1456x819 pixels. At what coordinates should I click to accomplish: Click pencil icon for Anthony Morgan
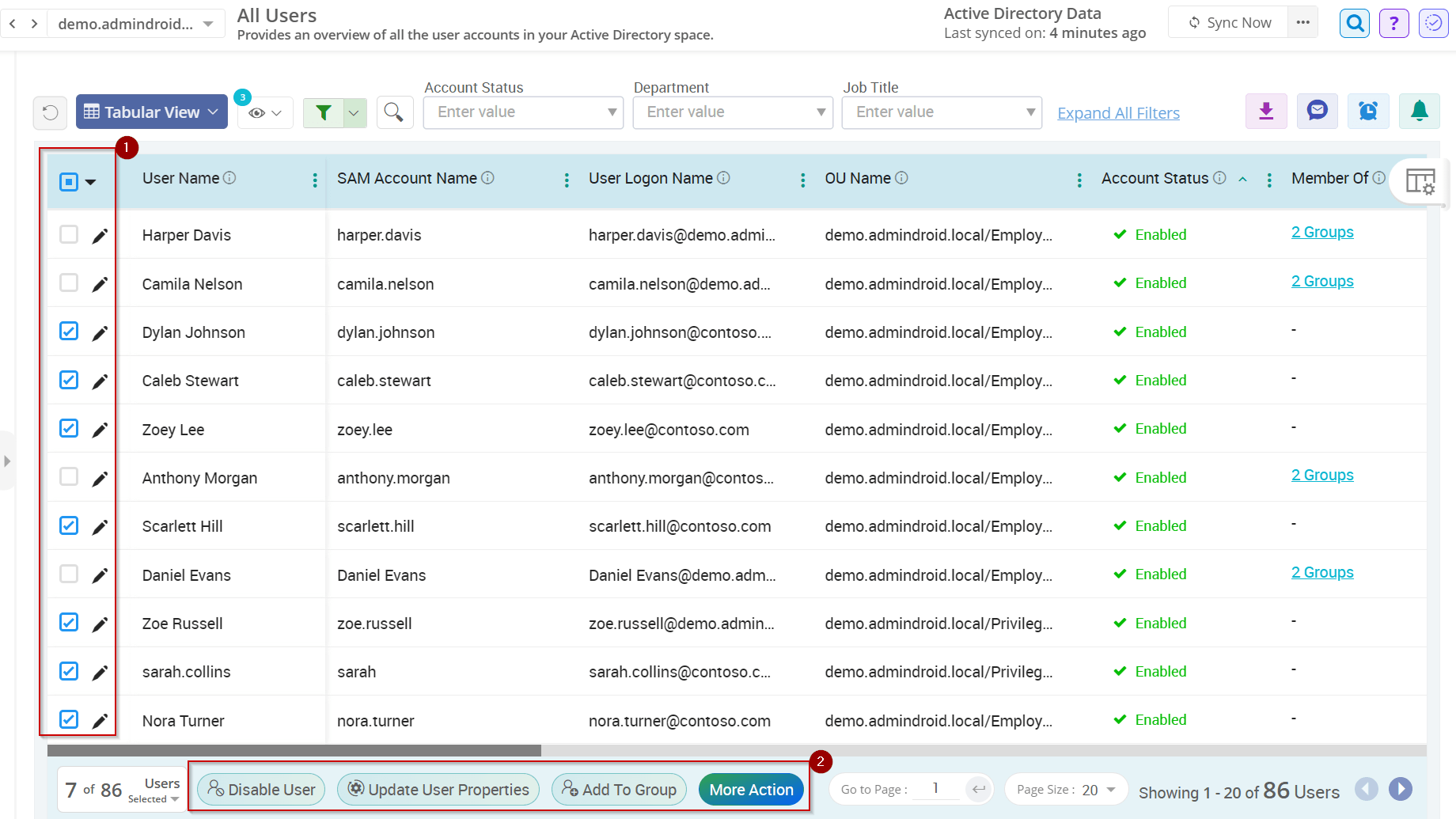click(99, 479)
